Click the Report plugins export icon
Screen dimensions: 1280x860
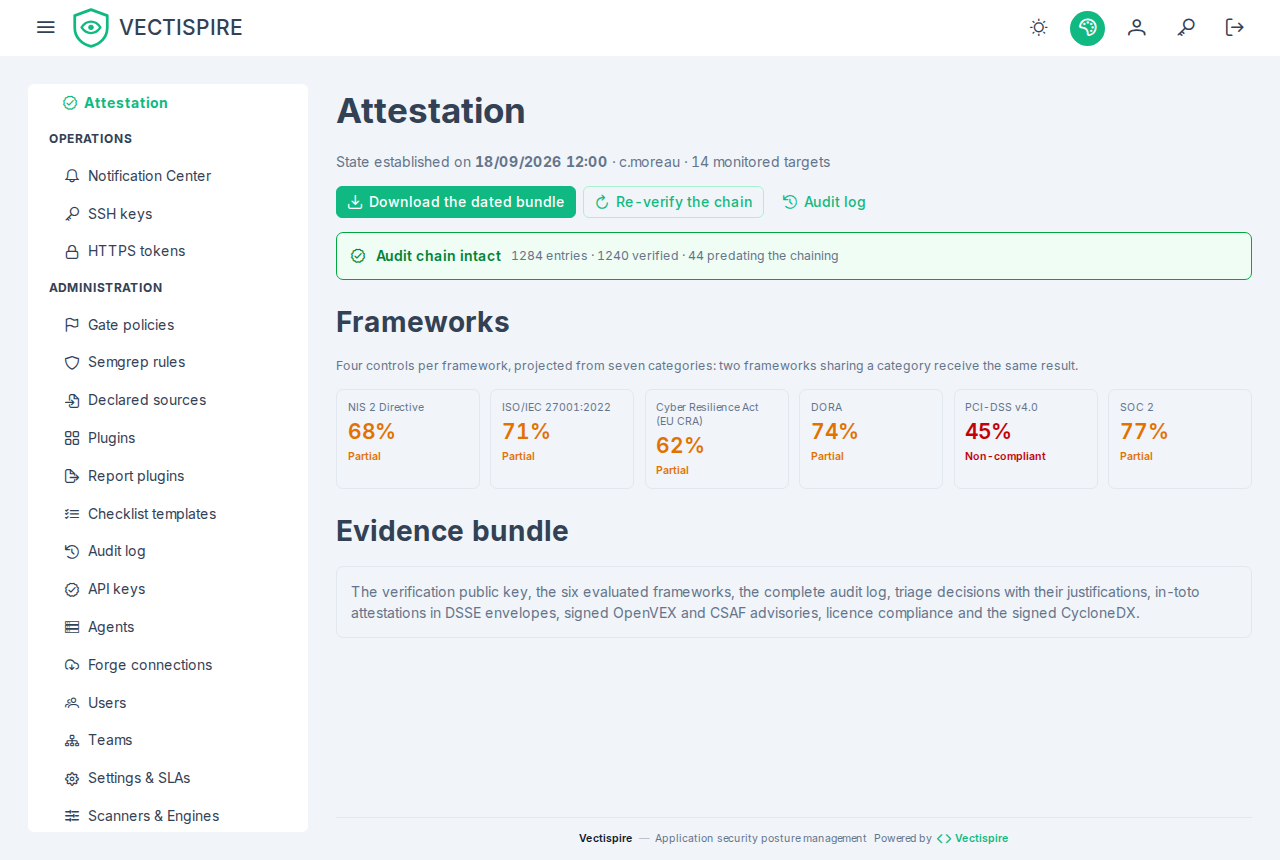point(72,476)
